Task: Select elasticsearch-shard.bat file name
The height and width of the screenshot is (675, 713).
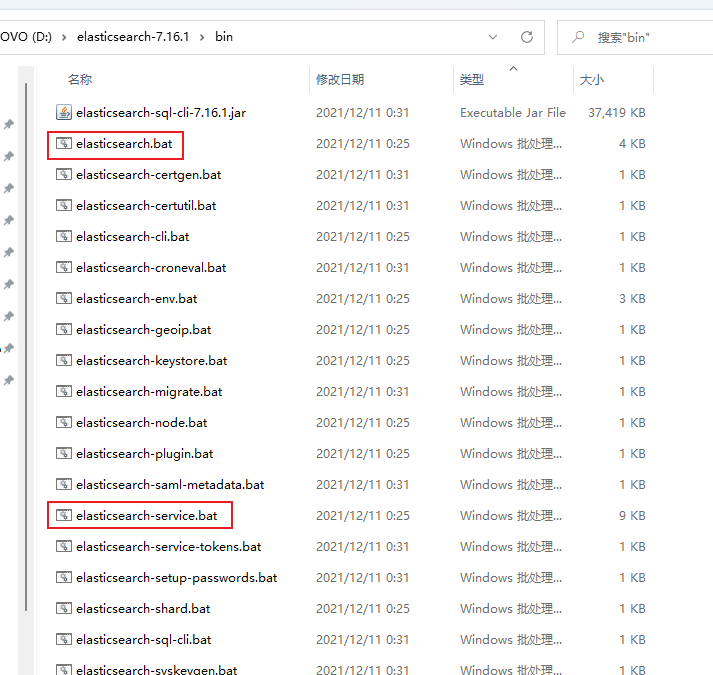Action: [x=143, y=609]
